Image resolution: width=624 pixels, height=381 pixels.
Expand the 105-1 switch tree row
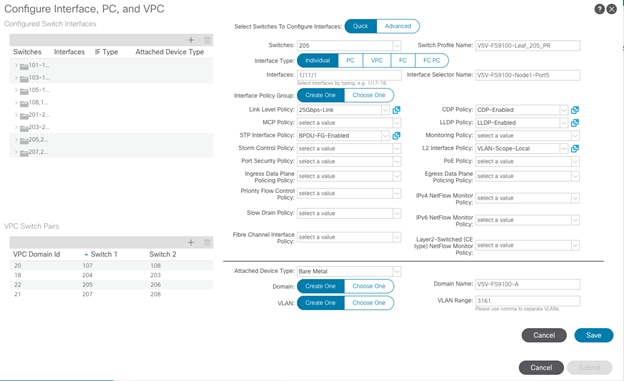point(16,90)
